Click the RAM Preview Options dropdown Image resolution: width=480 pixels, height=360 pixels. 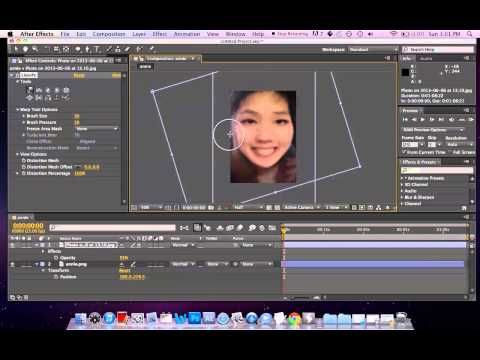point(433,129)
